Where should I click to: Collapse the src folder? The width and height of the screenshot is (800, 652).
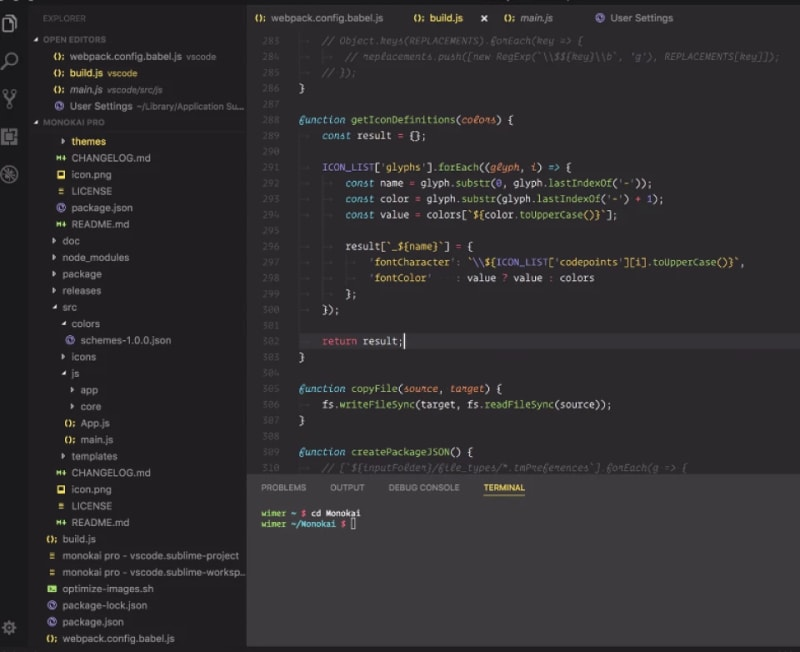click(69, 307)
